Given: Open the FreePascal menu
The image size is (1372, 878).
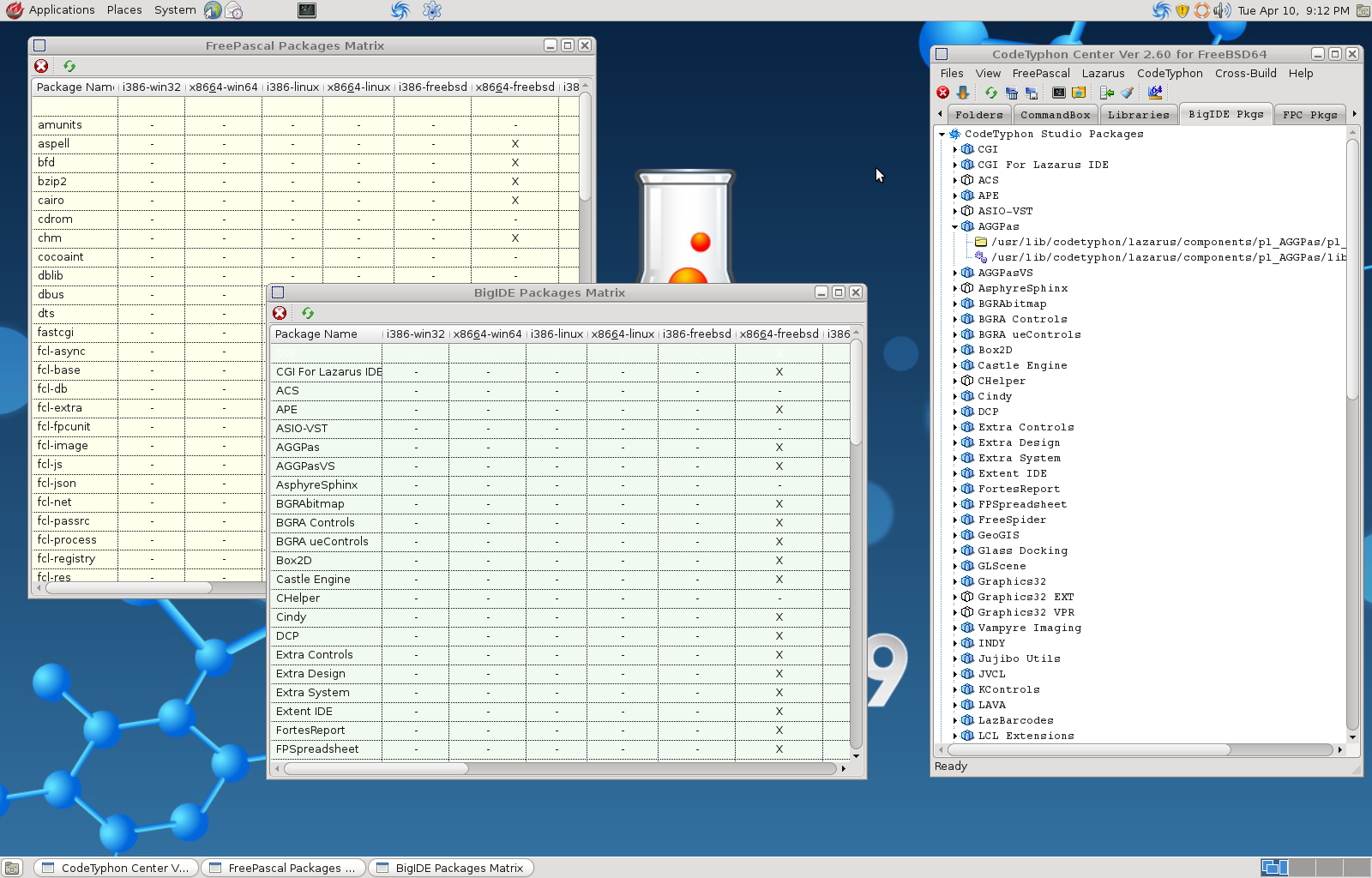Looking at the screenshot, I should click(1041, 73).
